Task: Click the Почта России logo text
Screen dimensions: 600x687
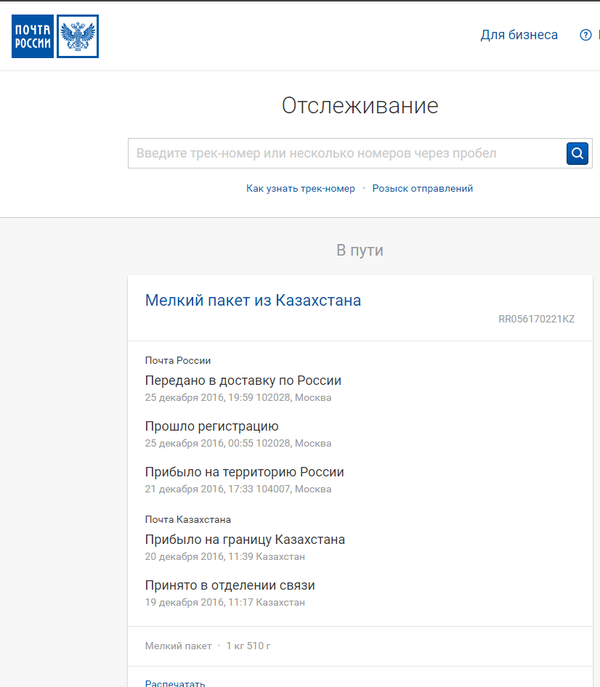Action: pyautogui.click(x=32, y=36)
